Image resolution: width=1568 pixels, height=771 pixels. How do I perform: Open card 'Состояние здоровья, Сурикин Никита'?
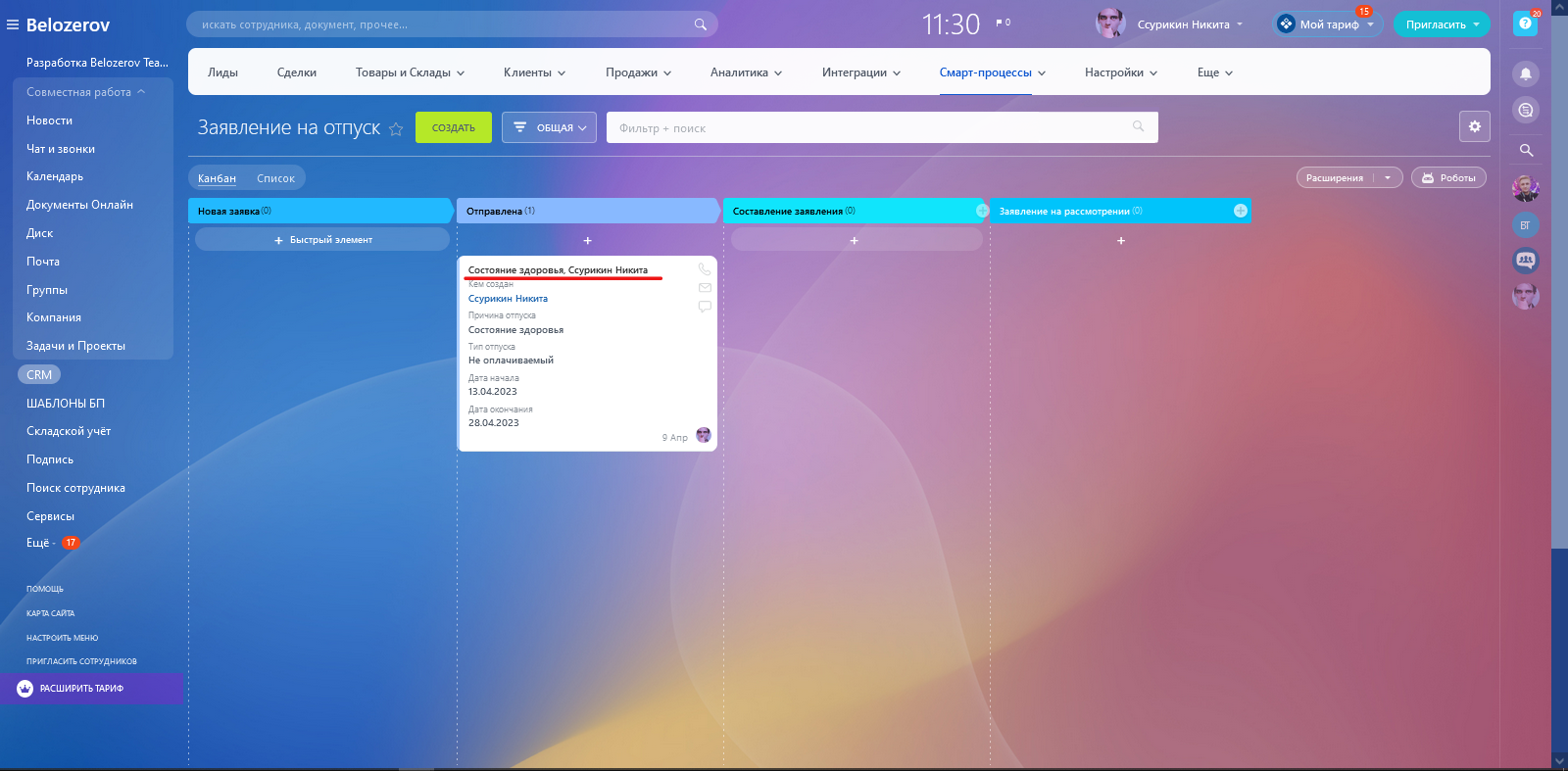pos(558,269)
